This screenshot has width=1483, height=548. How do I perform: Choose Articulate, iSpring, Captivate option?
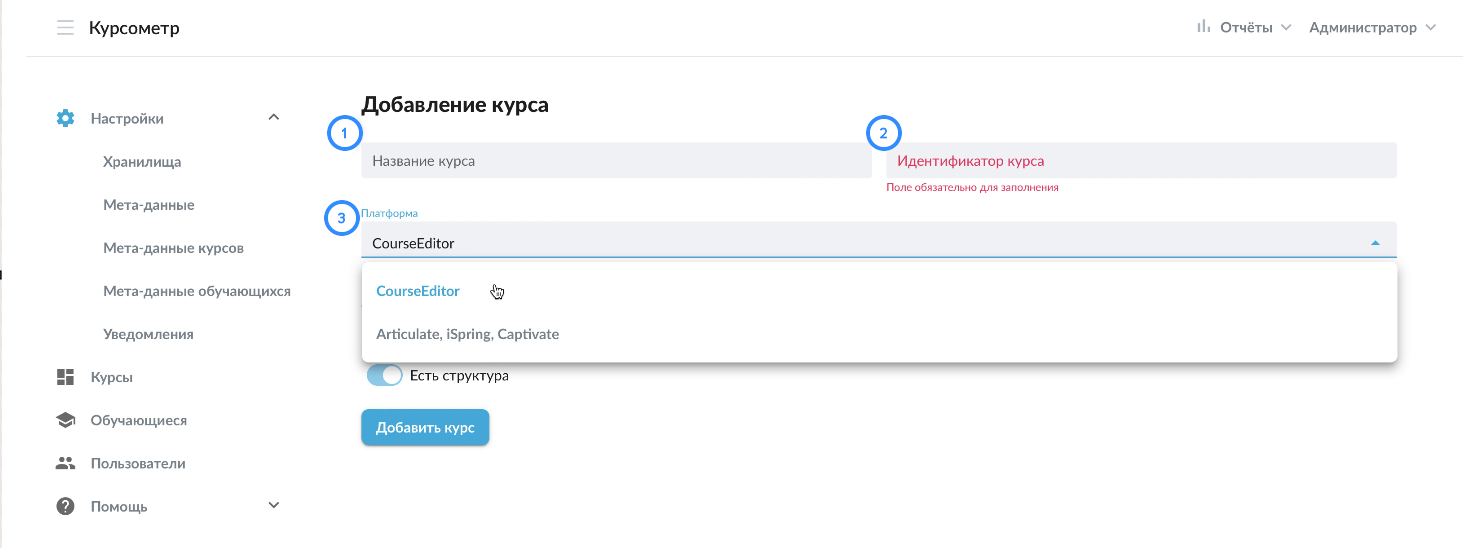pos(468,334)
